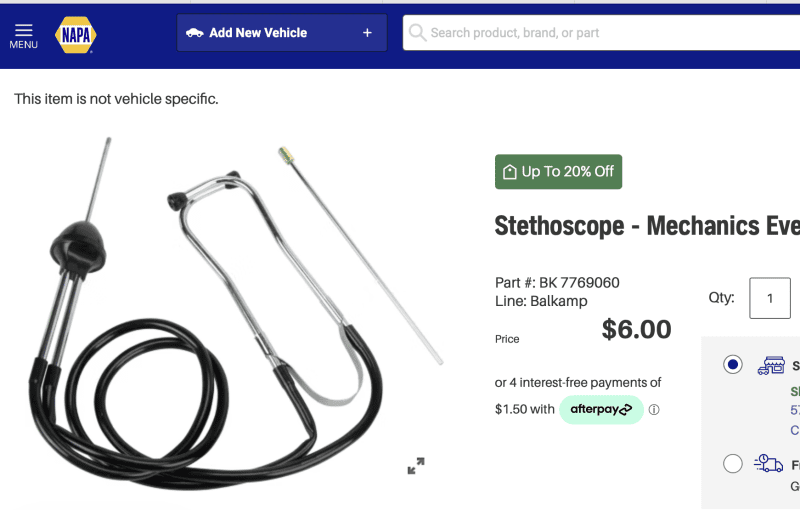Click the Afterpay logo badge
The height and width of the screenshot is (510, 800).
pyautogui.click(x=600, y=410)
